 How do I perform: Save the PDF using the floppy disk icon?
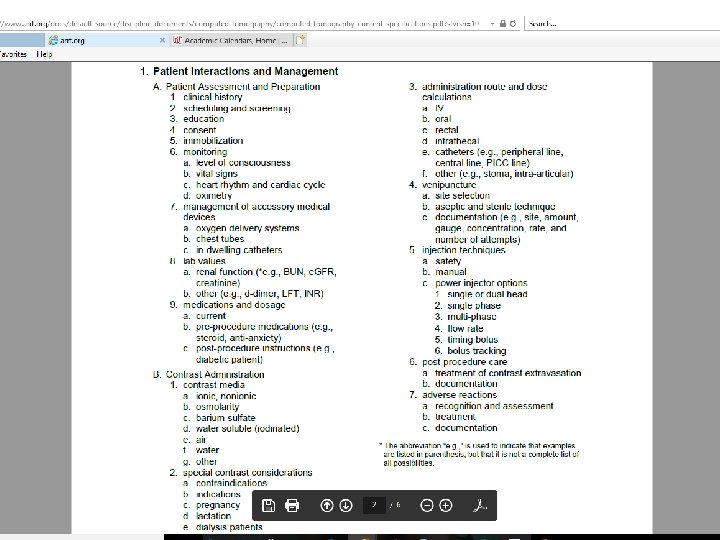point(268,506)
